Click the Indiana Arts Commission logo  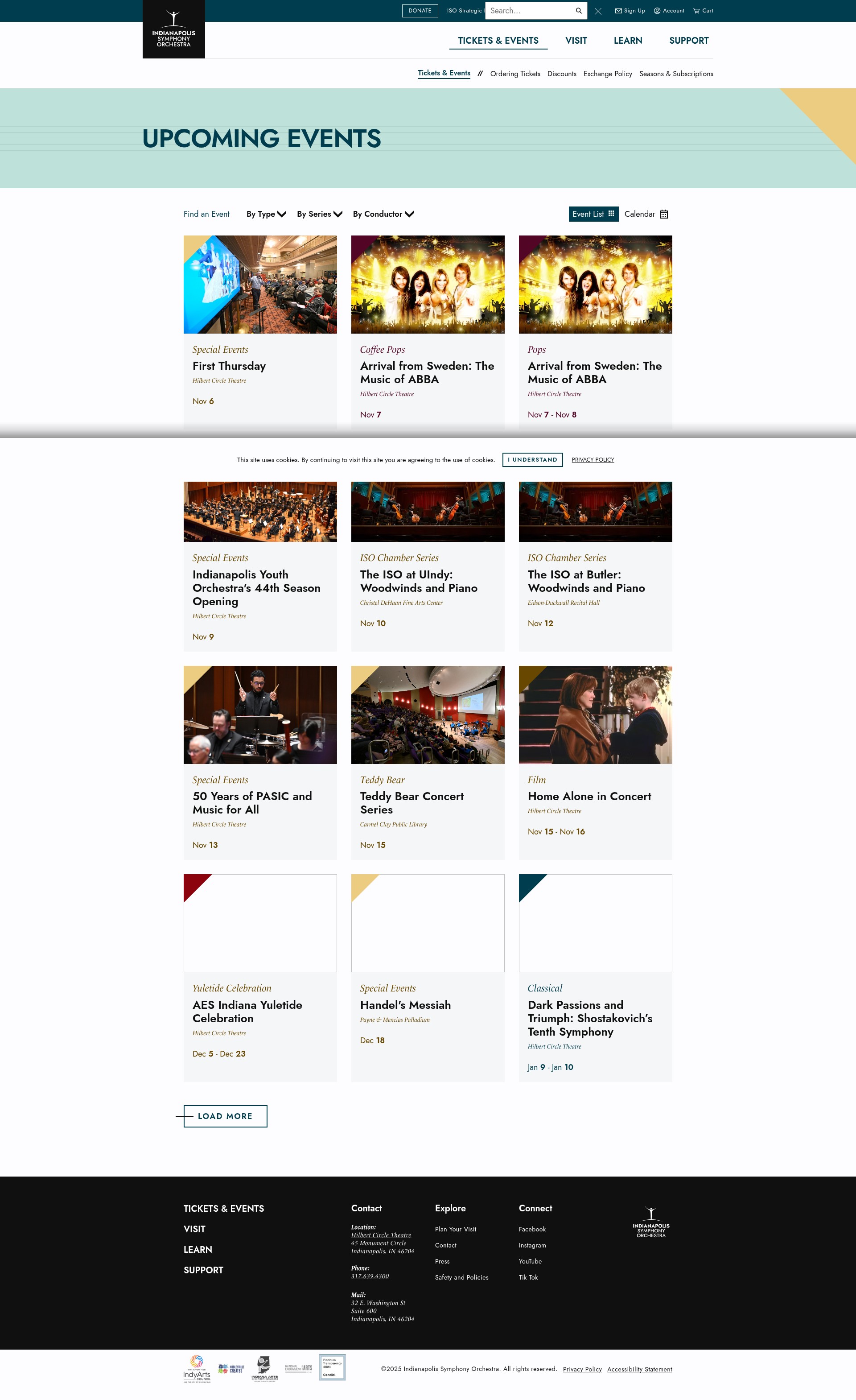tap(265, 1368)
